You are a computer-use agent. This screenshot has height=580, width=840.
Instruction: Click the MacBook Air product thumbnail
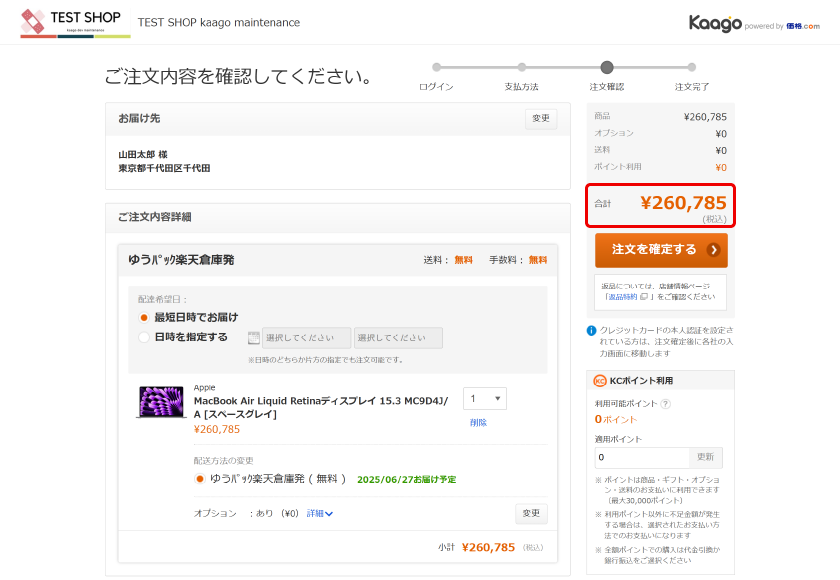point(160,402)
